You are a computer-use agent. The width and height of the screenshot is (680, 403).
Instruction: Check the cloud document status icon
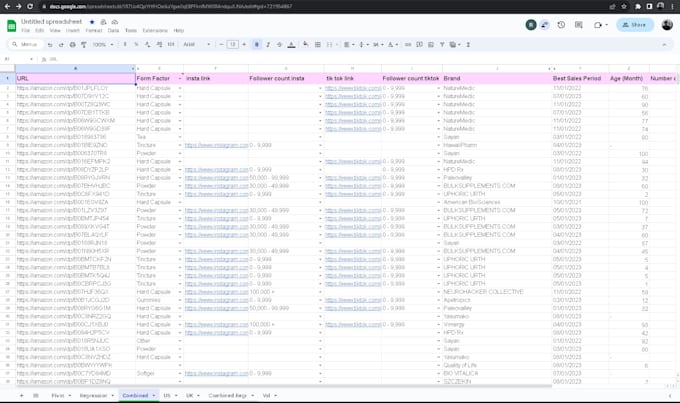[114, 22]
